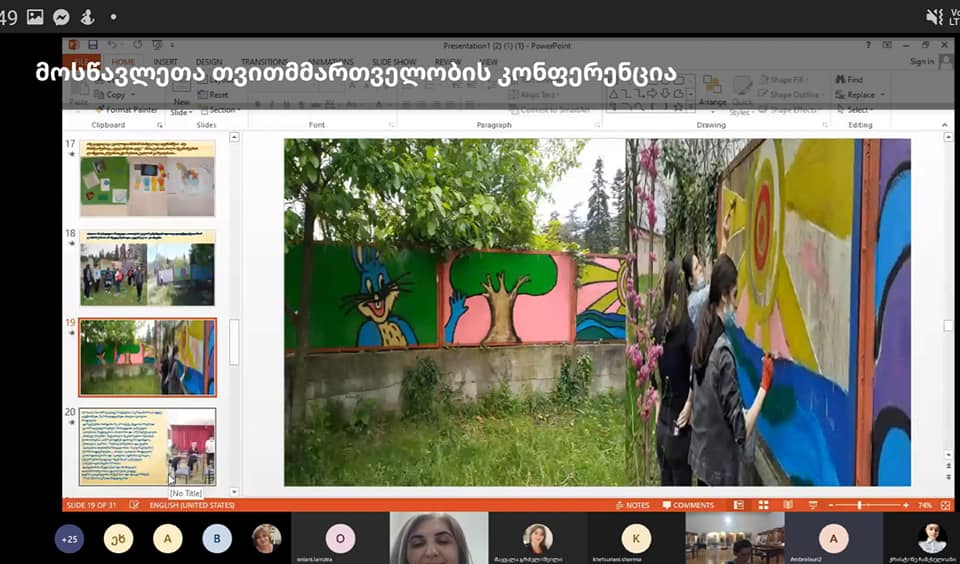The width and height of the screenshot is (960, 564).
Task: Save the presentation from Quick Access toolbar
Action: point(92,45)
